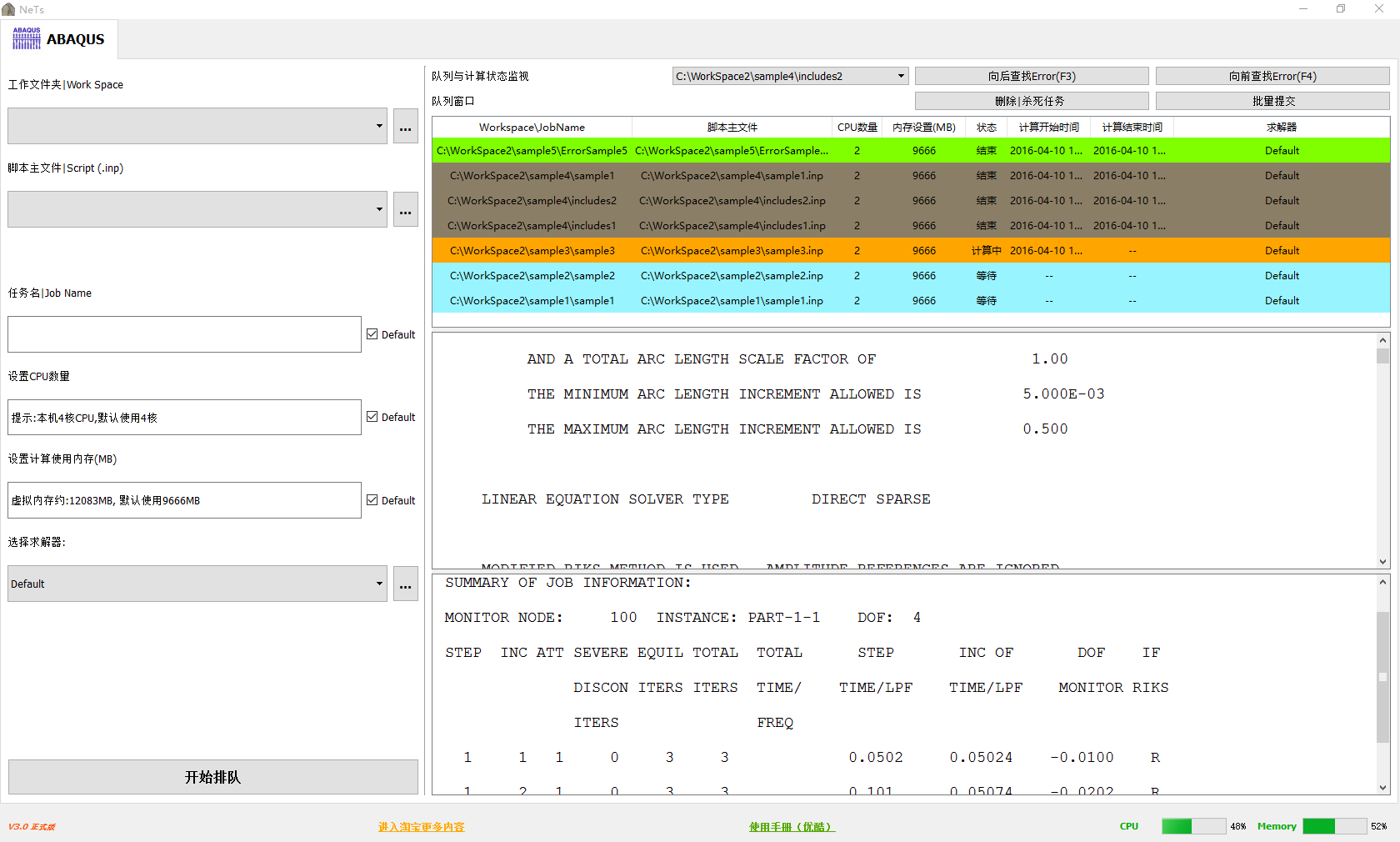Viewport: 1400px width, 842px height.
Task: Click the NeTs app icon in title bar
Action: 8,9
